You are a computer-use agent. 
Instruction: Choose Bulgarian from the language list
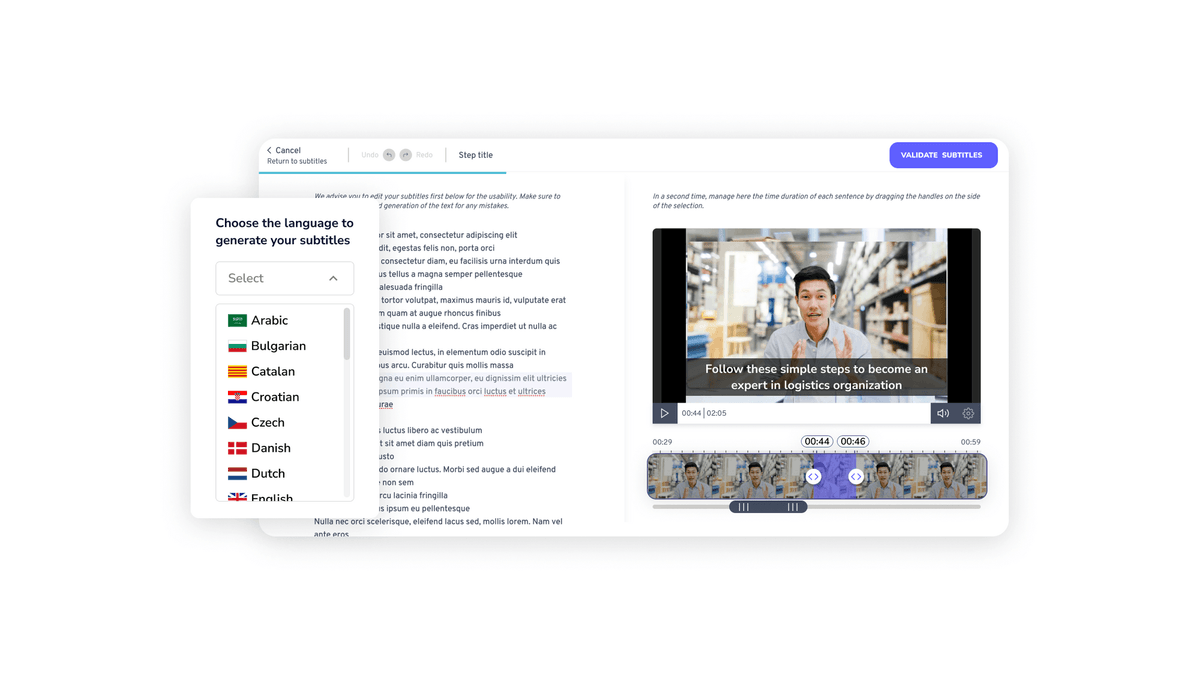[x=278, y=346]
